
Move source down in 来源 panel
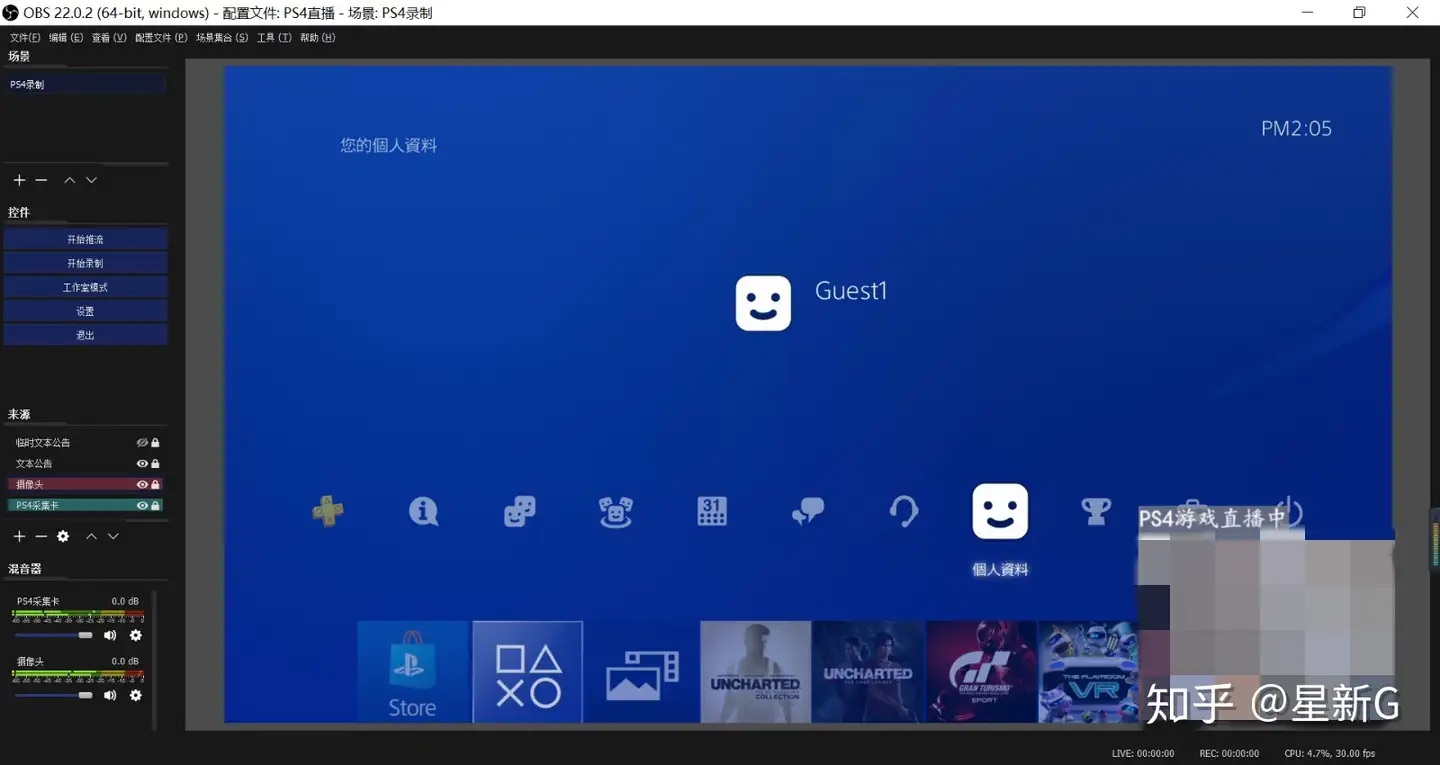(113, 537)
